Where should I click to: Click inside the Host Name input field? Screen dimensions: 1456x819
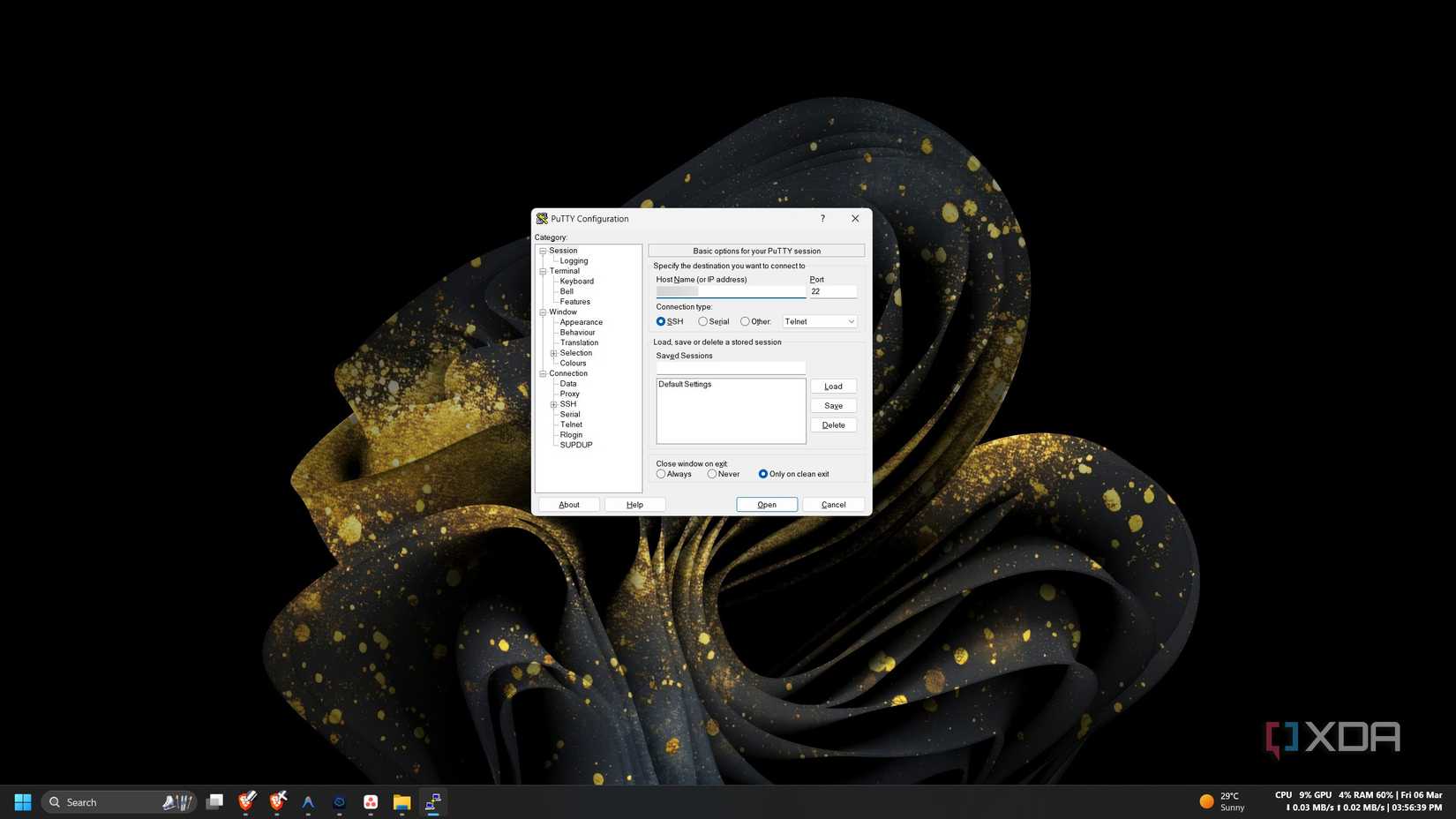tap(730, 292)
